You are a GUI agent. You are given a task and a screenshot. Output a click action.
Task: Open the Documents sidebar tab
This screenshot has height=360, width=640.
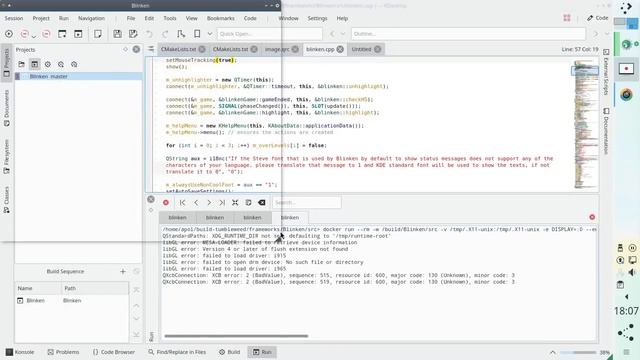tap(7, 108)
